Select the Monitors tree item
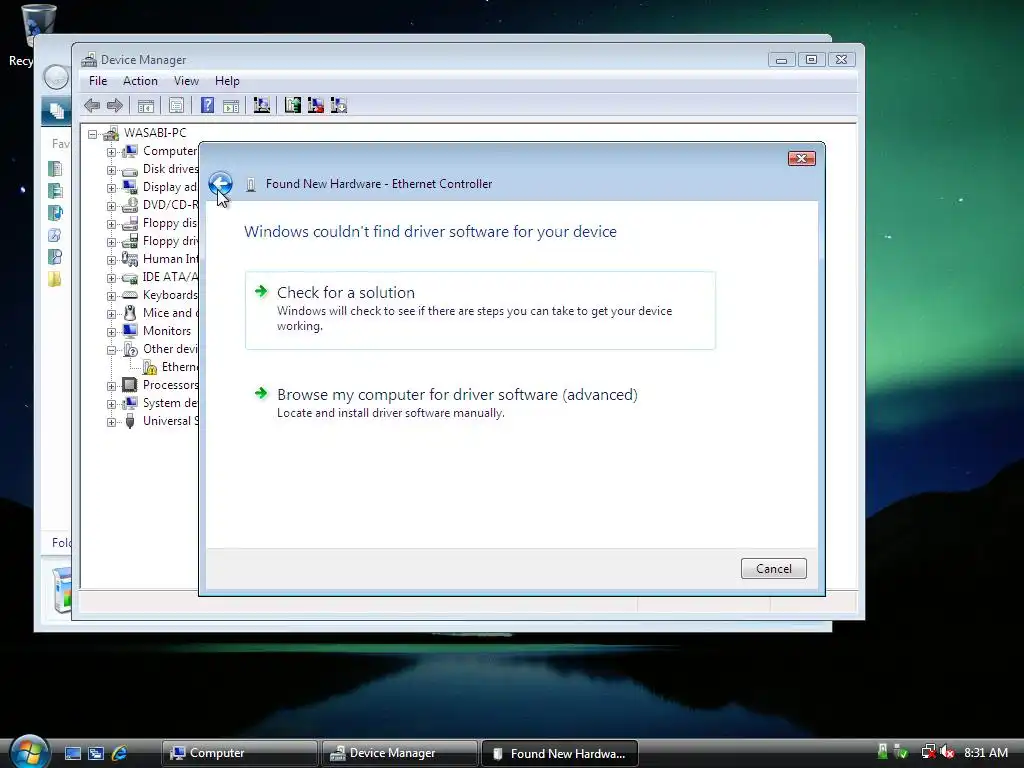This screenshot has height=768, width=1024. pos(167,331)
